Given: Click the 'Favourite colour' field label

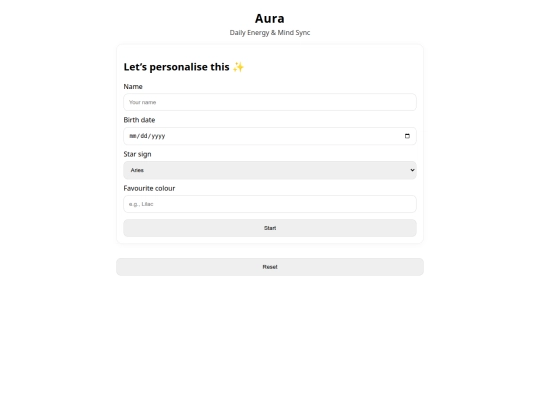Looking at the screenshot, I should pos(149,188).
